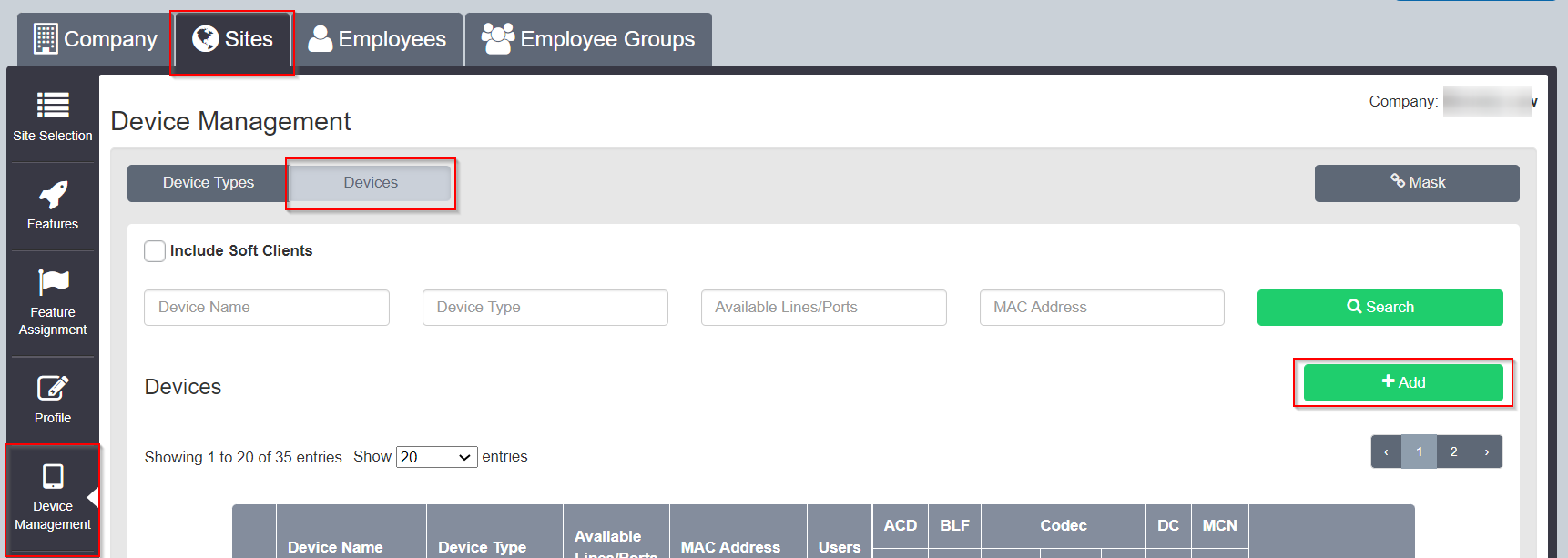Select the Devices tab

[371, 183]
